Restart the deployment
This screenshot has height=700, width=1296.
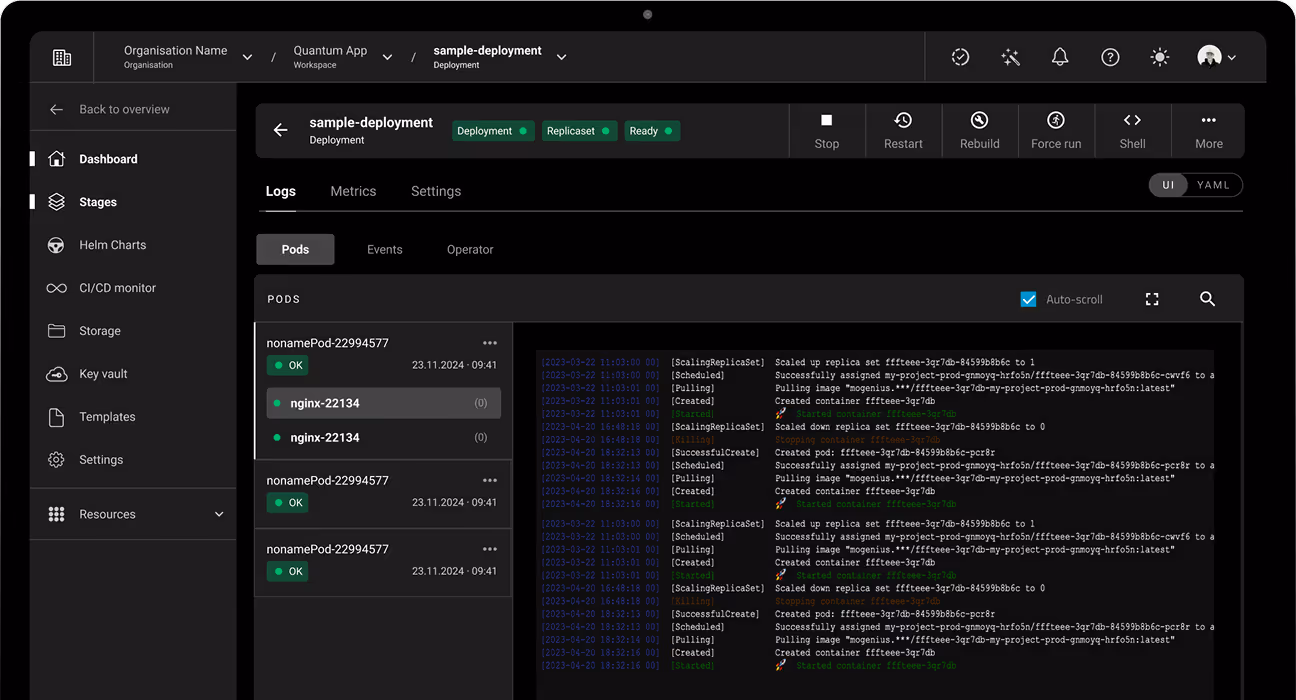coord(903,130)
